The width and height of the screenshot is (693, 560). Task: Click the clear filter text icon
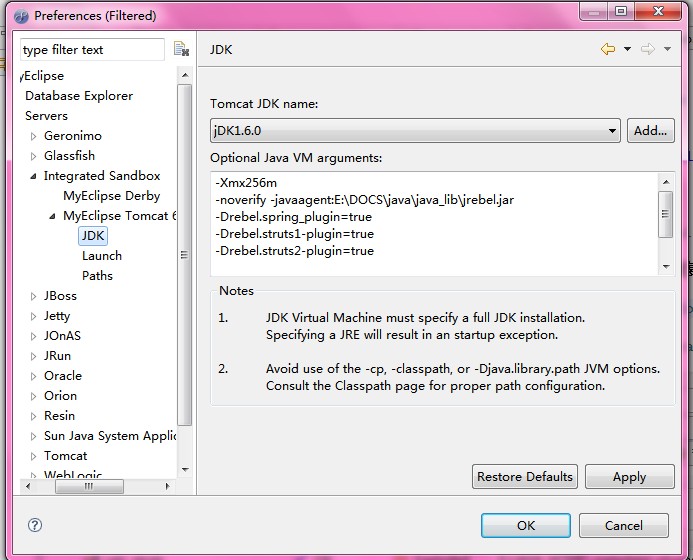tap(181, 49)
